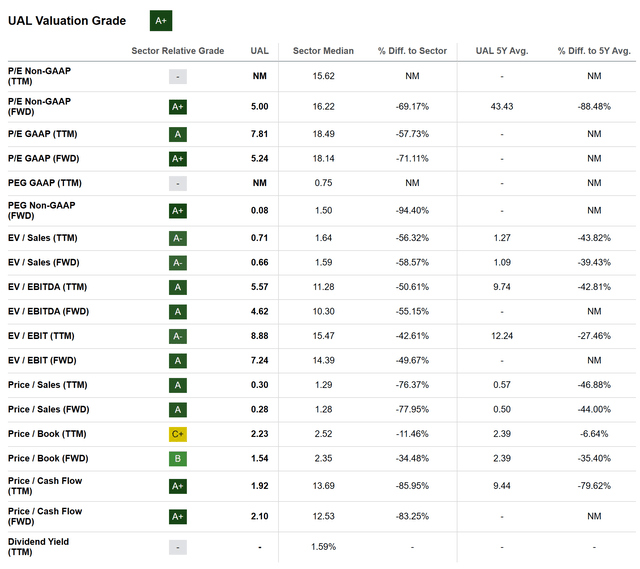The height and width of the screenshot is (569, 640).
Task: Click the A+ overall UAL Valuation Grade badge
Action: point(161,21)
